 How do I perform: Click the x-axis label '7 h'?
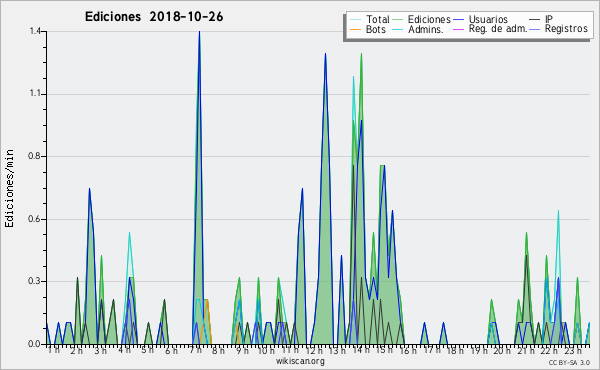195,350
